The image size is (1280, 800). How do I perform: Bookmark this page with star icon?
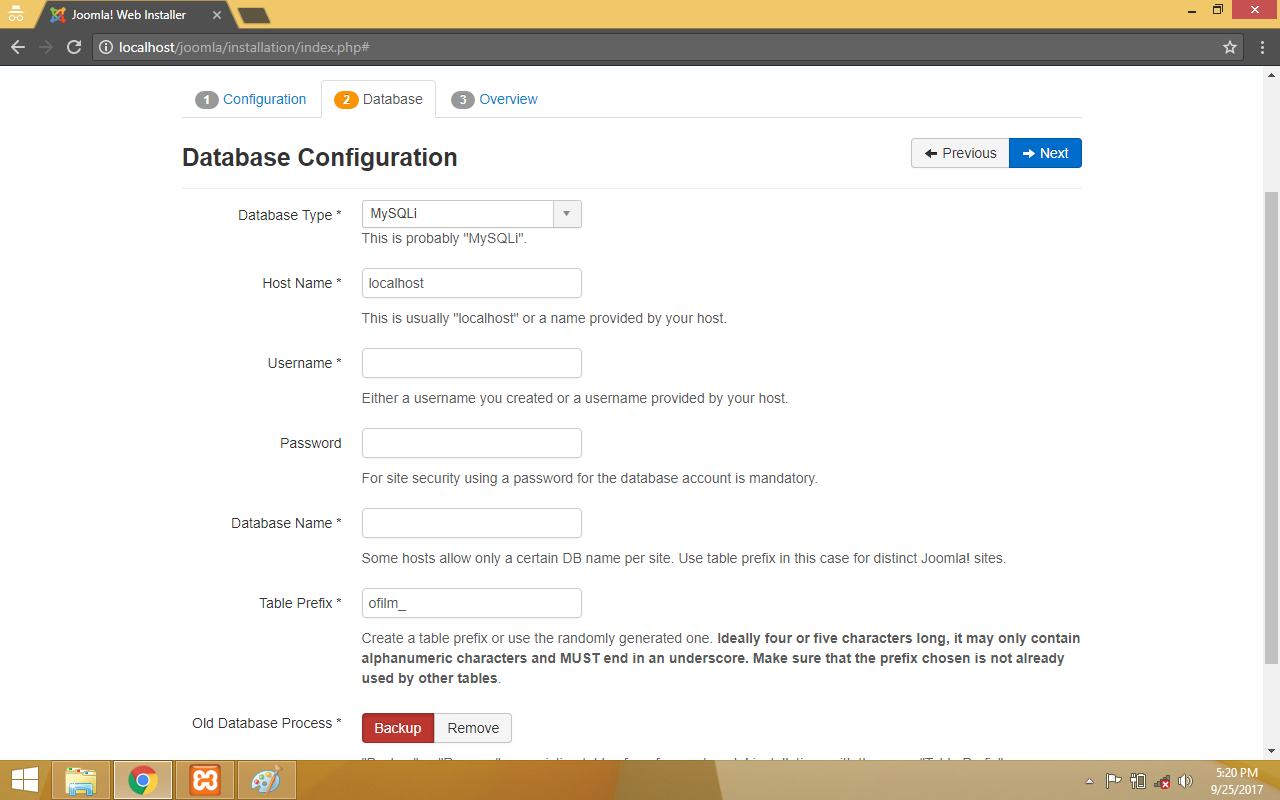click(1230, 47)
